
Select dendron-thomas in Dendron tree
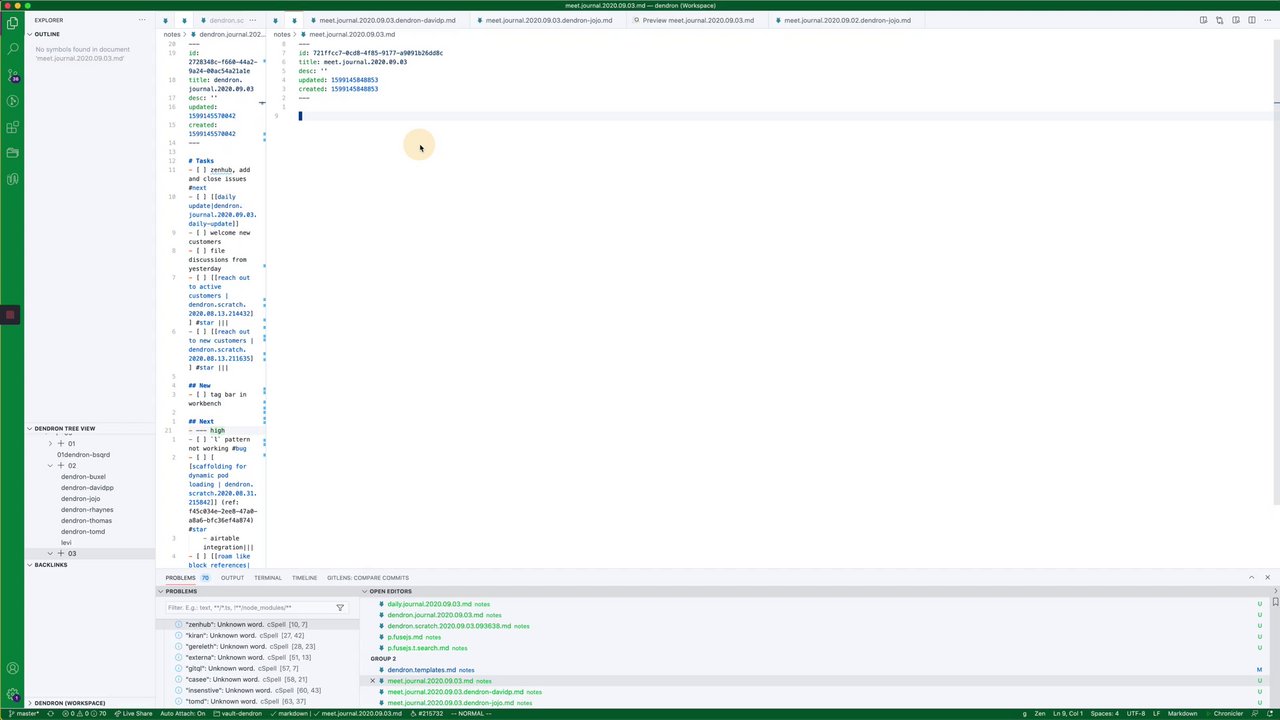click(86, 521)
